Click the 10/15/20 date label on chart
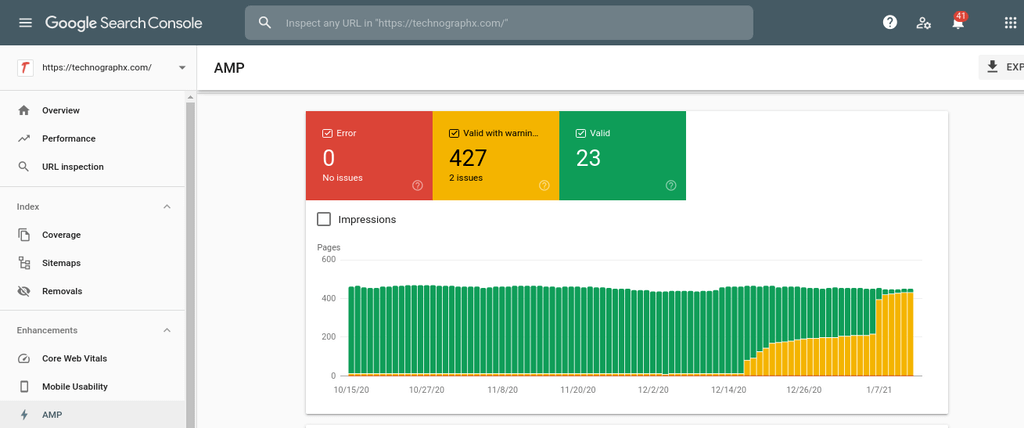1024x428 pixels. point(351,389)
